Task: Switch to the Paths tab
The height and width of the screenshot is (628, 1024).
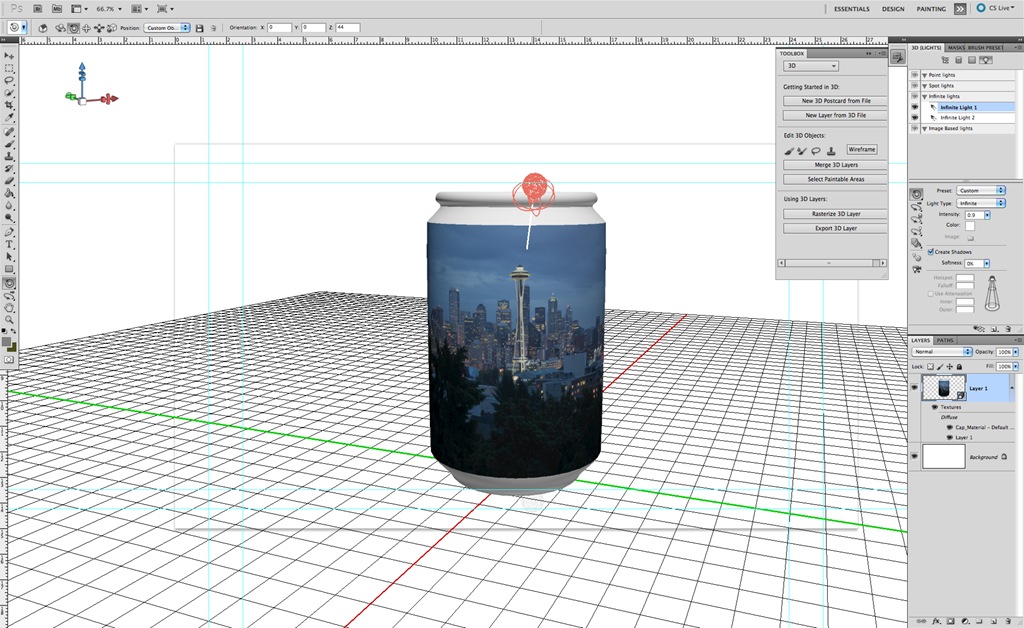Action: coord(947,340)
